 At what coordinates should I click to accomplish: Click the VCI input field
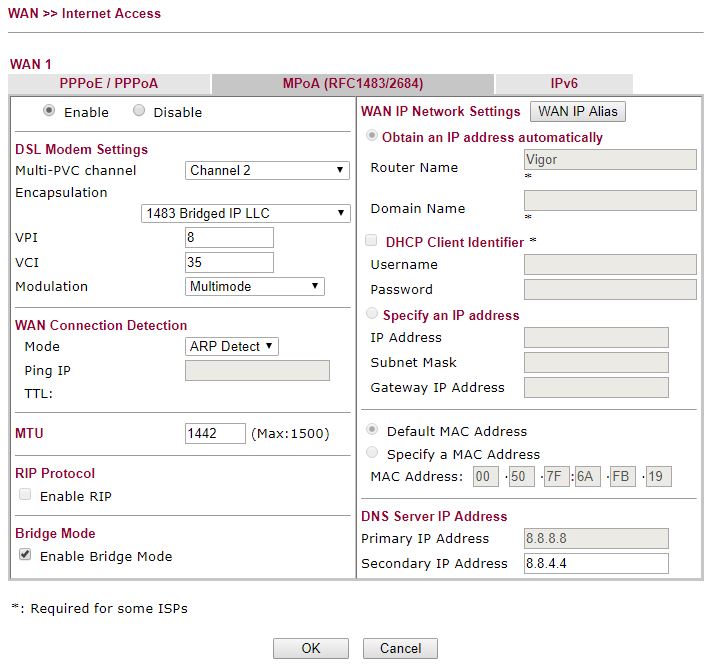click(229, 262)
